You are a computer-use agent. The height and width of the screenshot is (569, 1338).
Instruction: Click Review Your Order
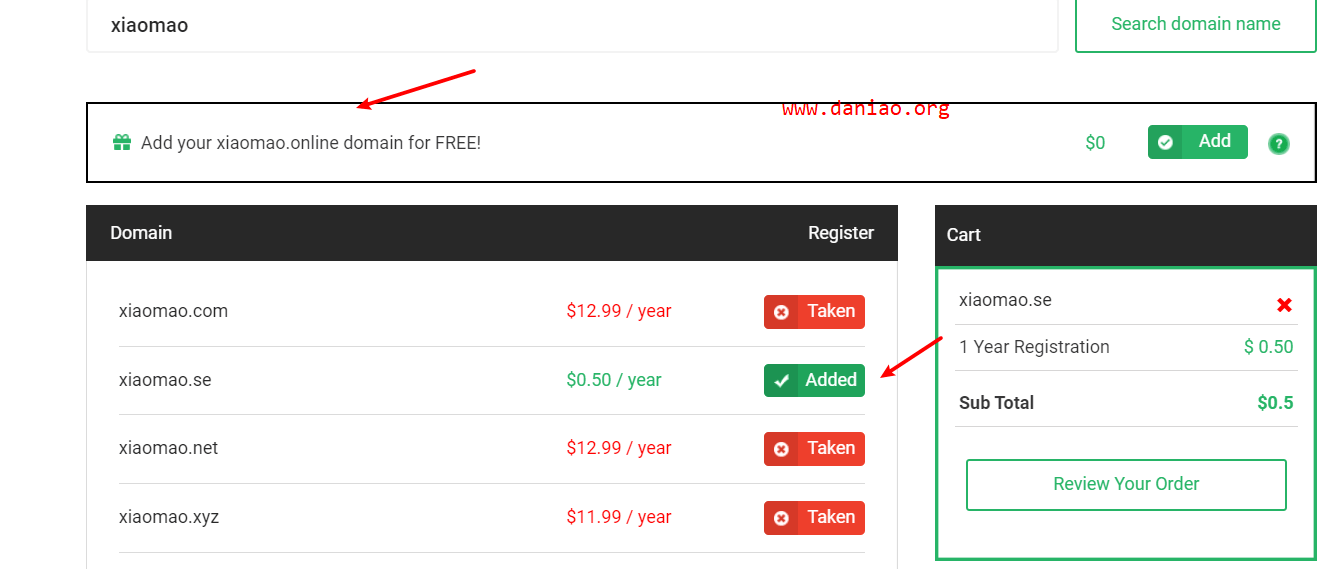(x=1126, y=484)
